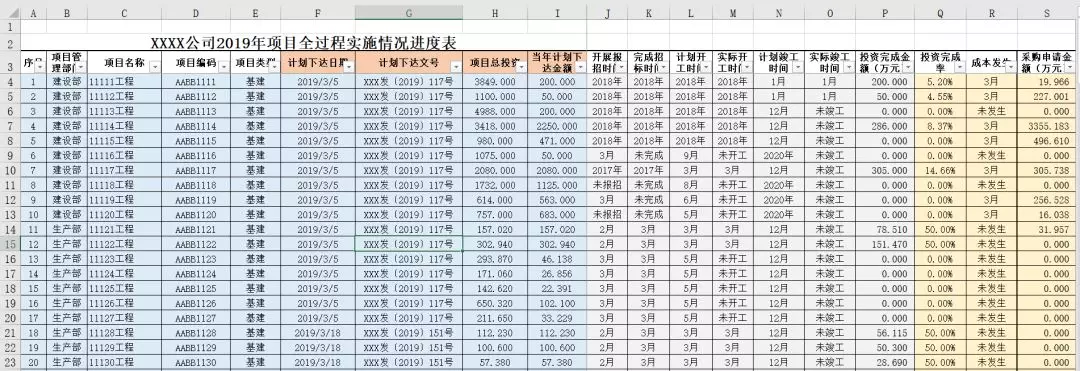This screenshot has width=1080, height=371.
Task: Select cell 11127工程
Action: [125, 319]
